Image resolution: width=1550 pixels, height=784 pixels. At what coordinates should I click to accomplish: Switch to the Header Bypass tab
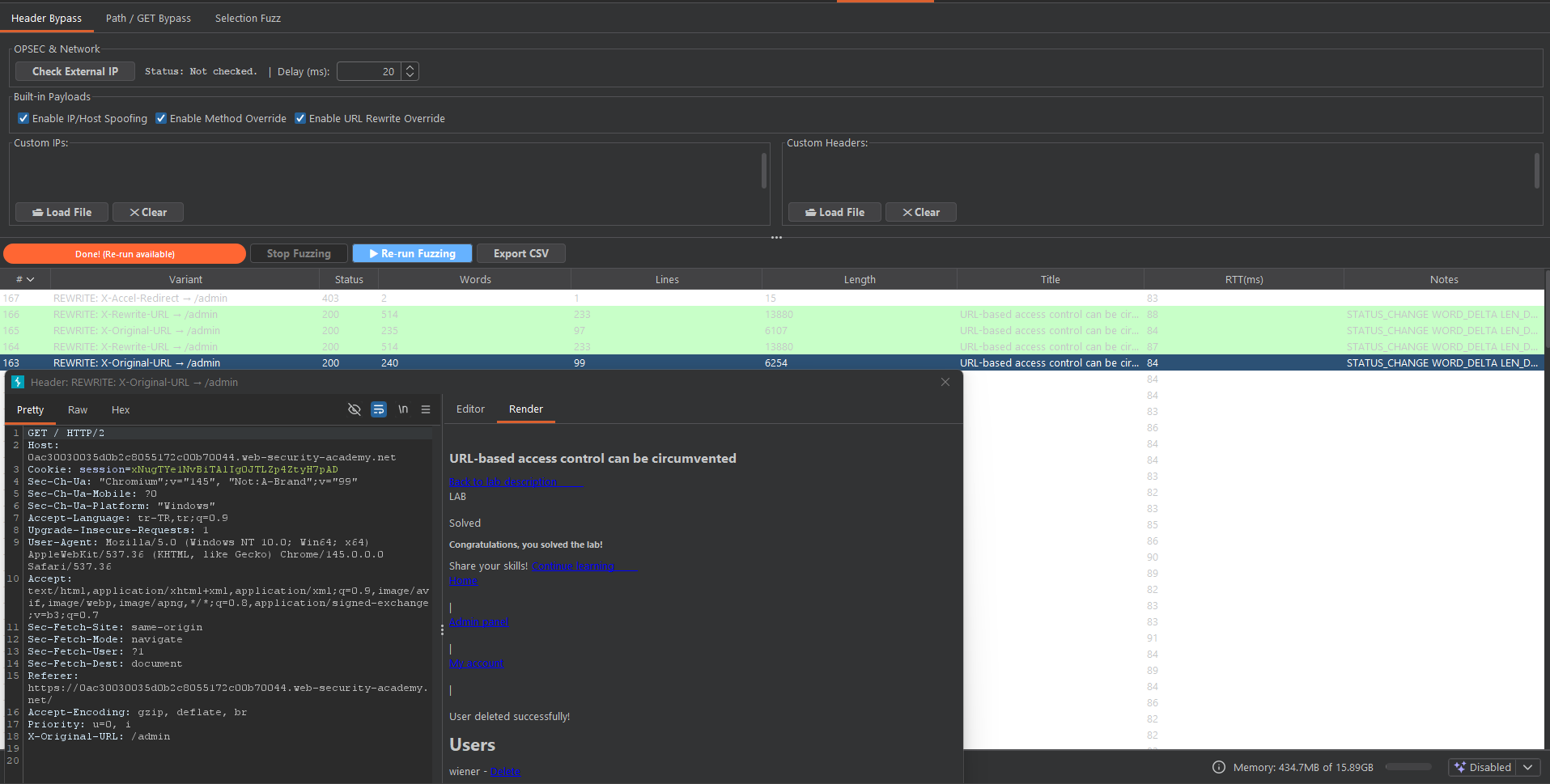tap(46, 18)
